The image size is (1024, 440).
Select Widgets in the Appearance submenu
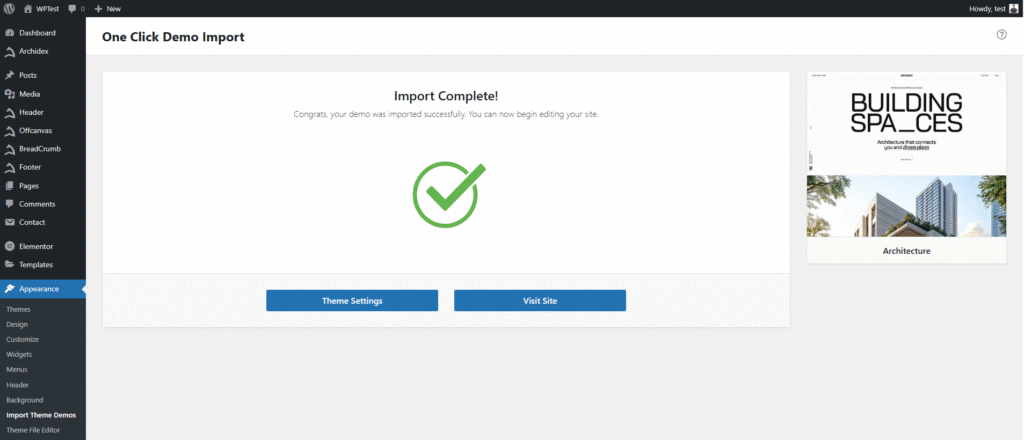point(19,355)
